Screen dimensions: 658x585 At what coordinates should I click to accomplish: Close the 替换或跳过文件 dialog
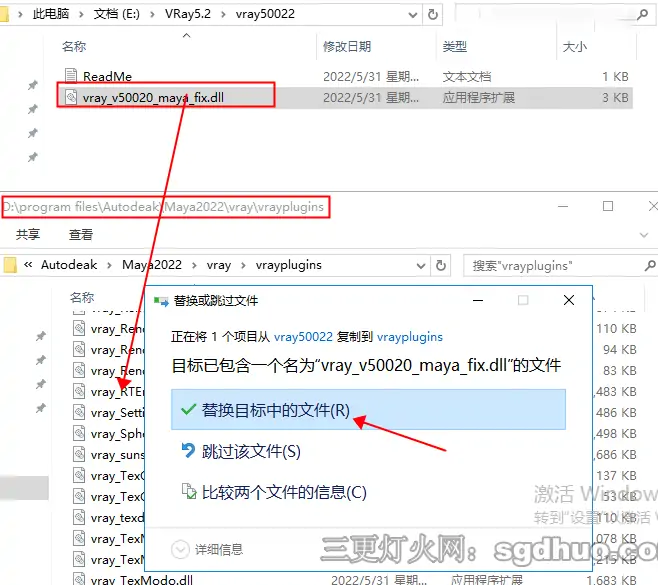569,300
